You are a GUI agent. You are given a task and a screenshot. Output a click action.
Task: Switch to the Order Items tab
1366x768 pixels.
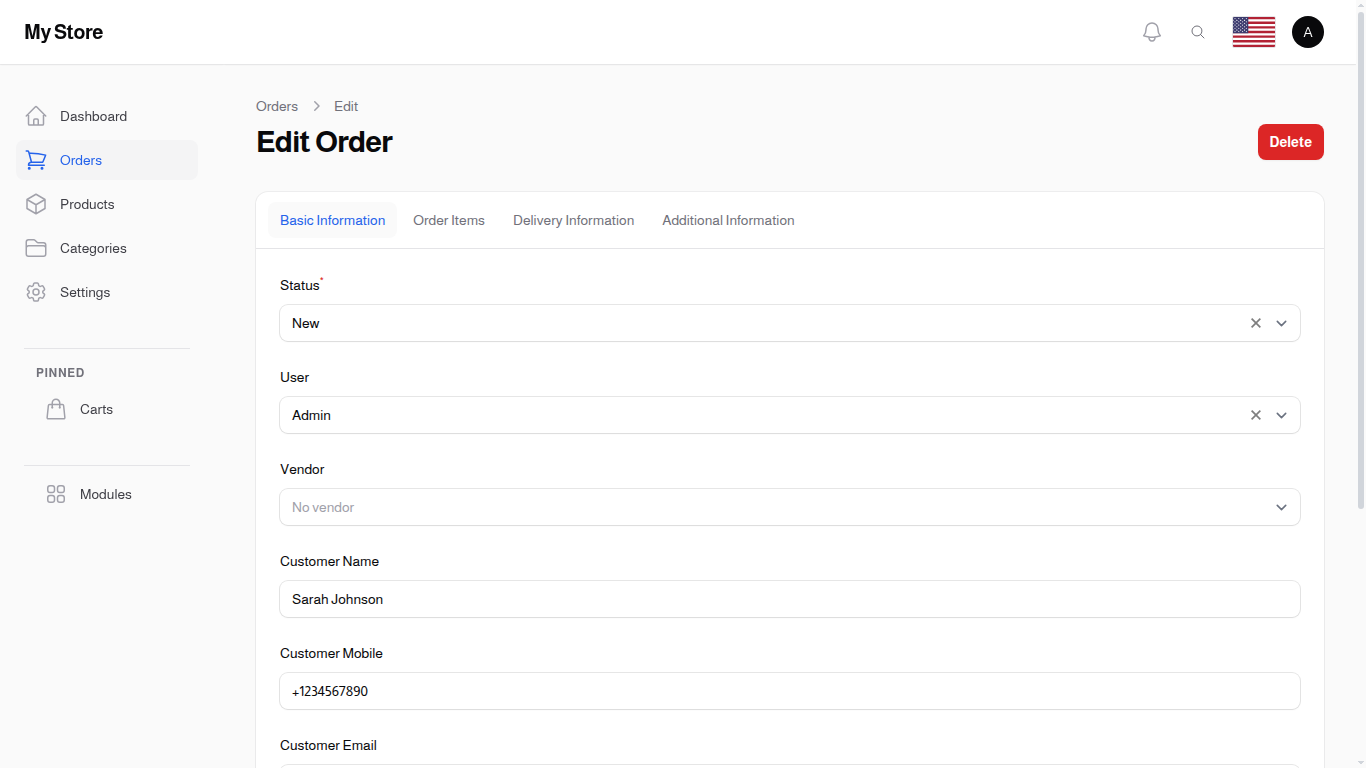[x=448, y=220]
